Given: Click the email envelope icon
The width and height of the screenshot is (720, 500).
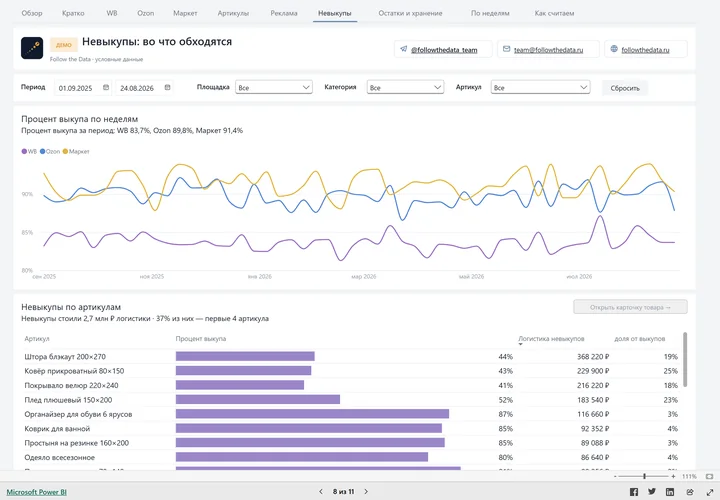Looking at the screenshot, I should [506, 49].
